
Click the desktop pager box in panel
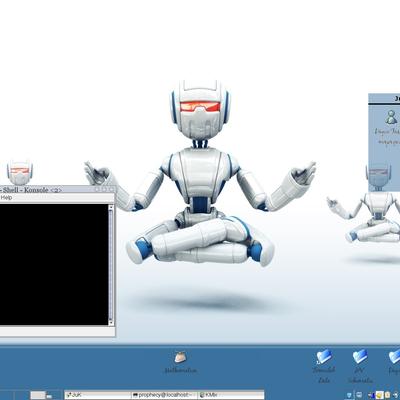38,395
